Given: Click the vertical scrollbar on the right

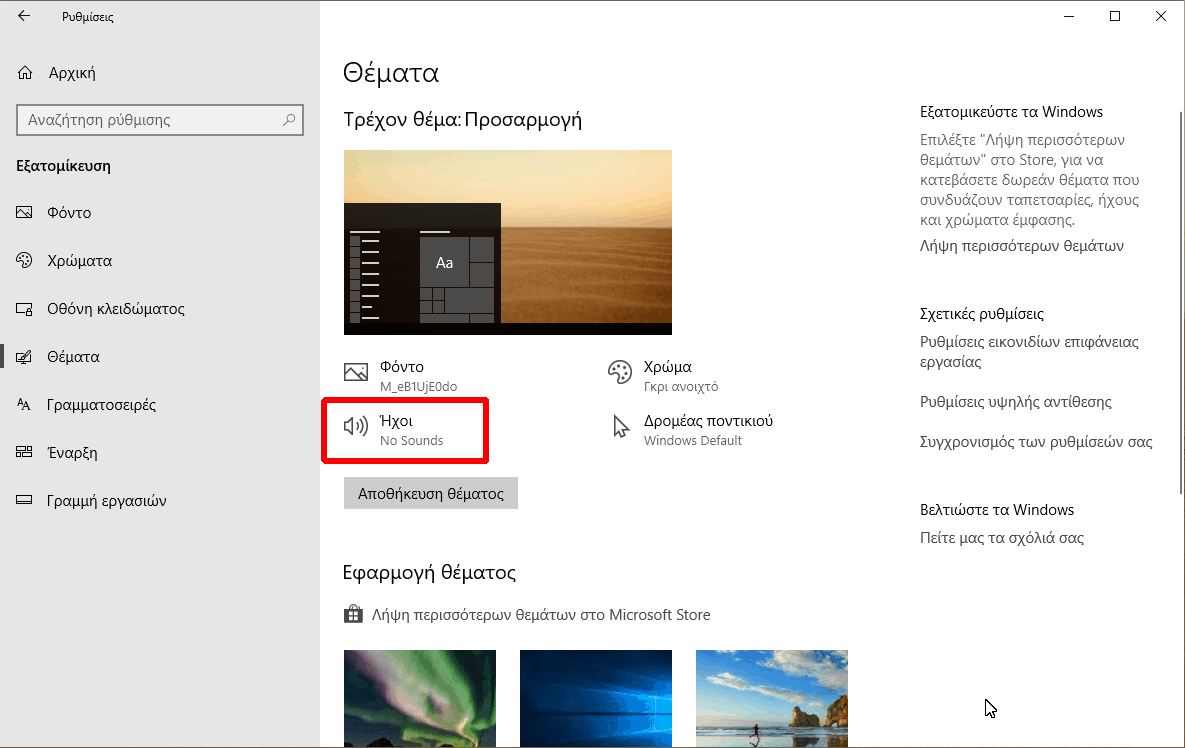Looking at the screenshot, I should (1180, 302).
